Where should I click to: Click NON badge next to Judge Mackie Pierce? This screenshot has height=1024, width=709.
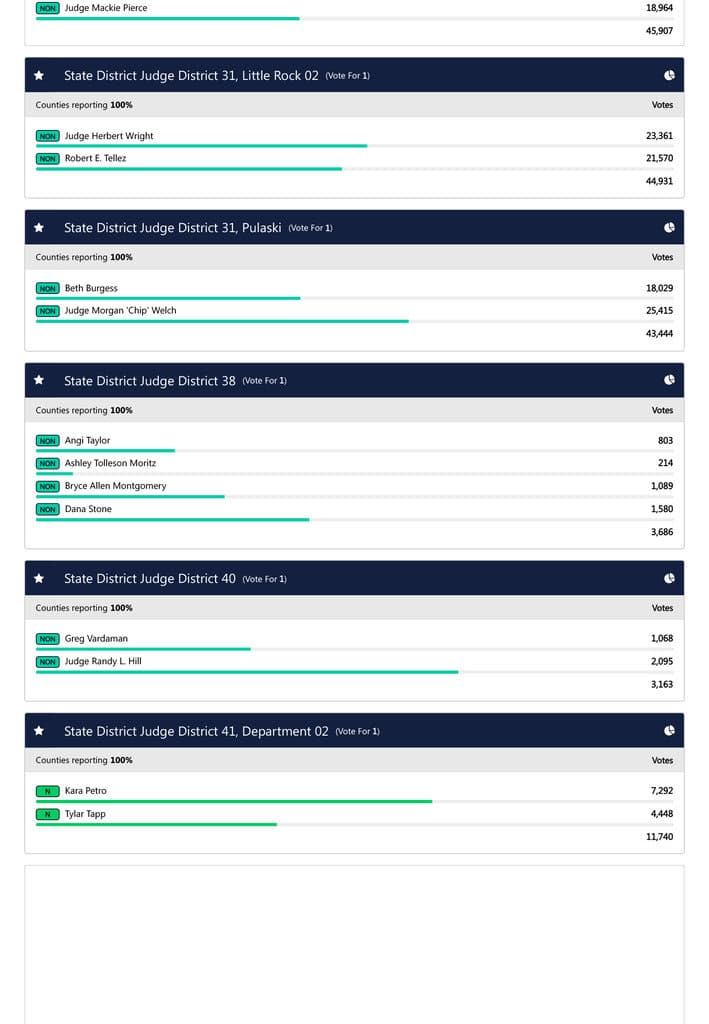click(47, 8)
